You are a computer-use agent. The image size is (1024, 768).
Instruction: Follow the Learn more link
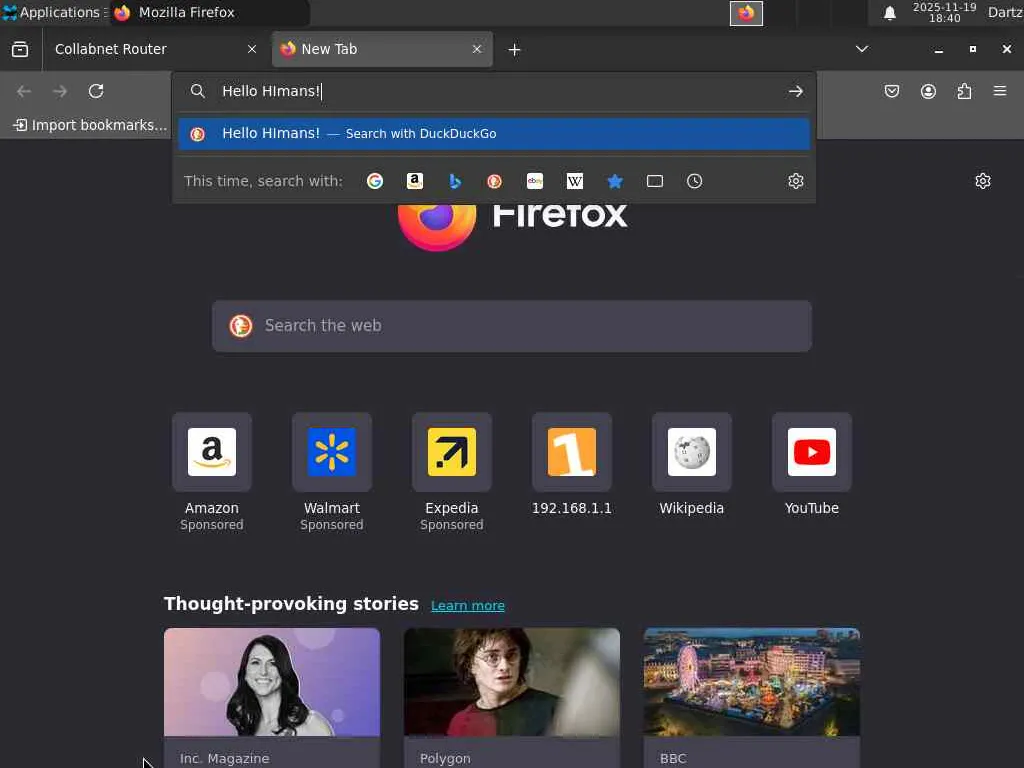click(468, 605)
